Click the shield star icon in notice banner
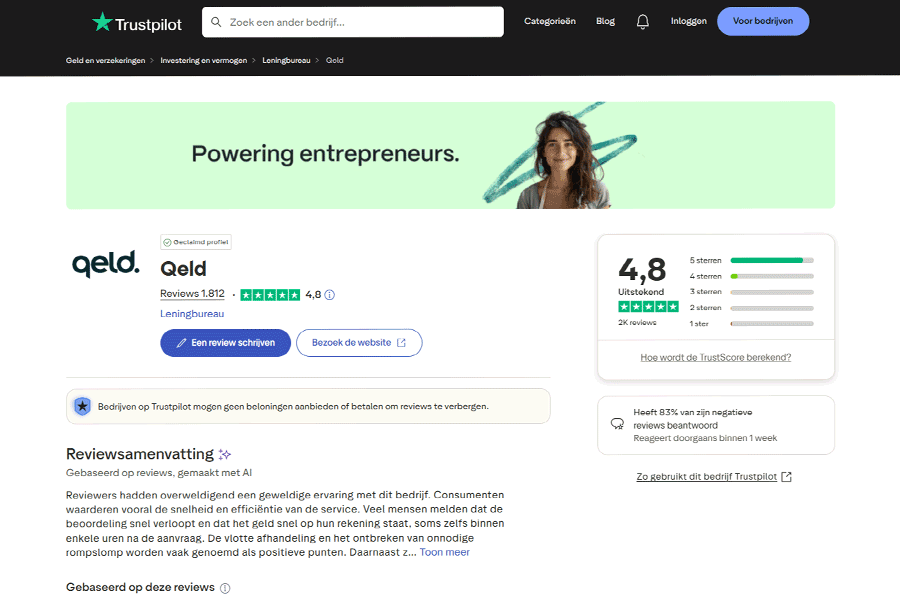This screenshot has height=600, width=900. (82, 406)
